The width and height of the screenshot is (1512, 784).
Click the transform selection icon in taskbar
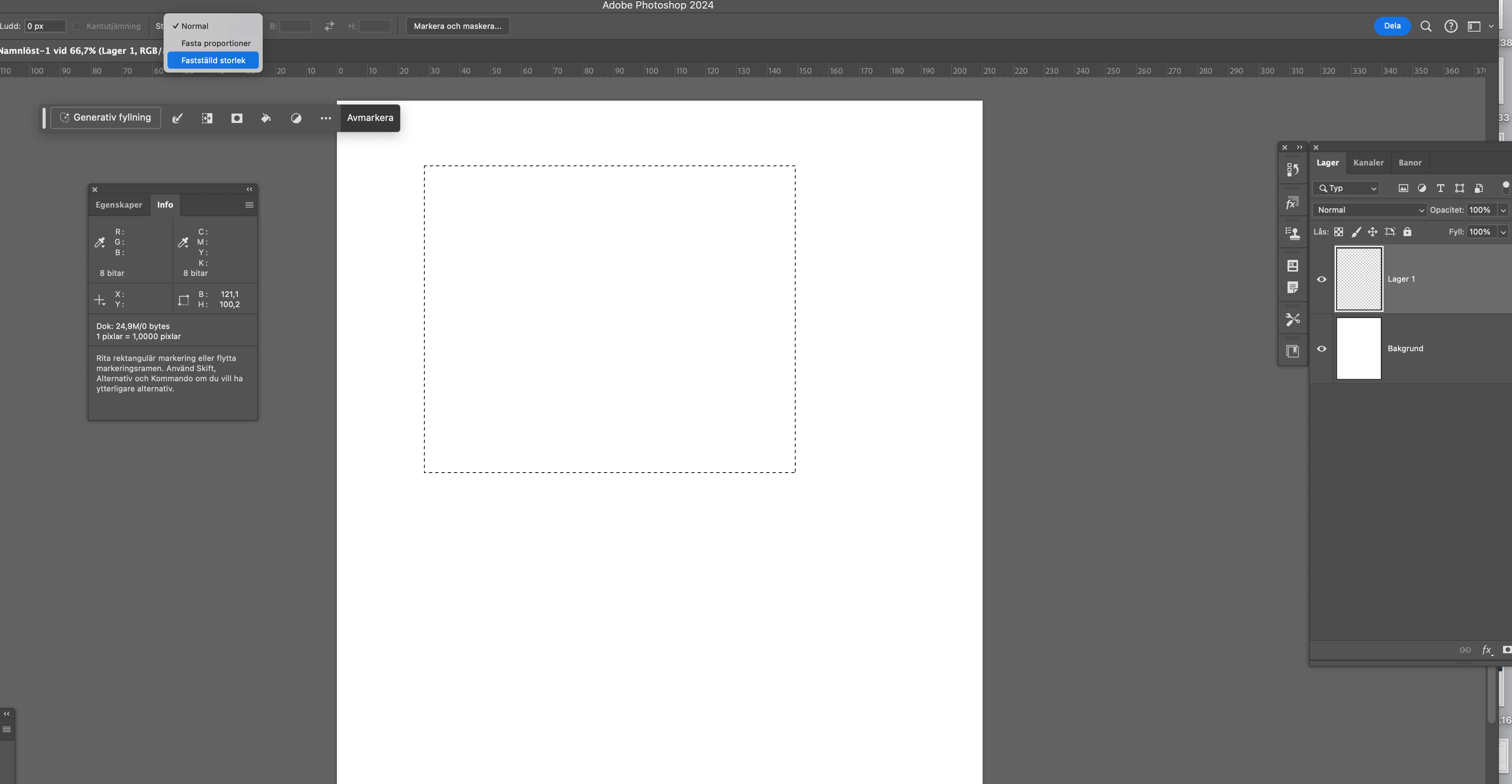[x=207, y=118]
